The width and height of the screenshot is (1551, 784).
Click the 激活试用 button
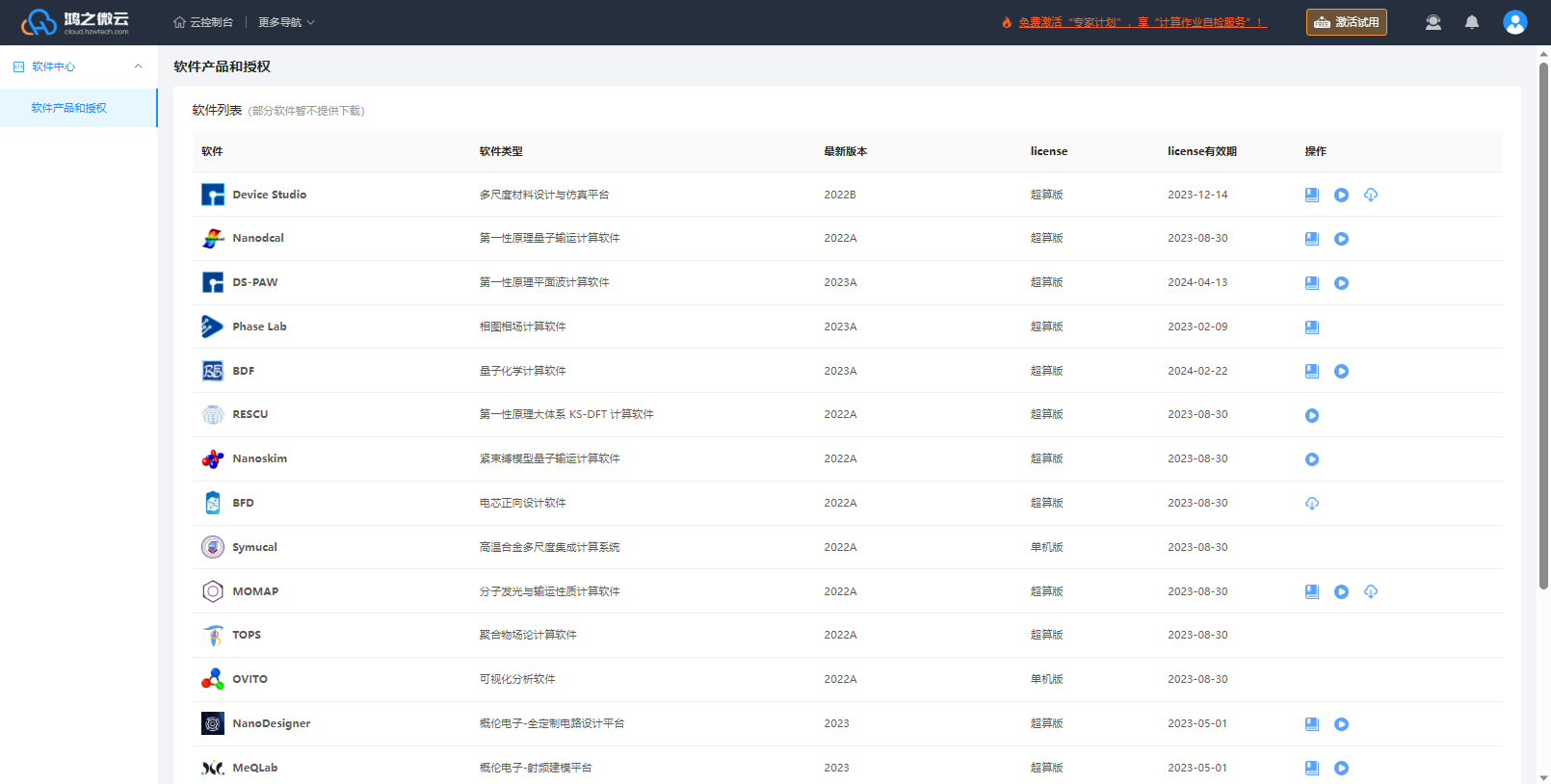click(x=1346, y=22)
